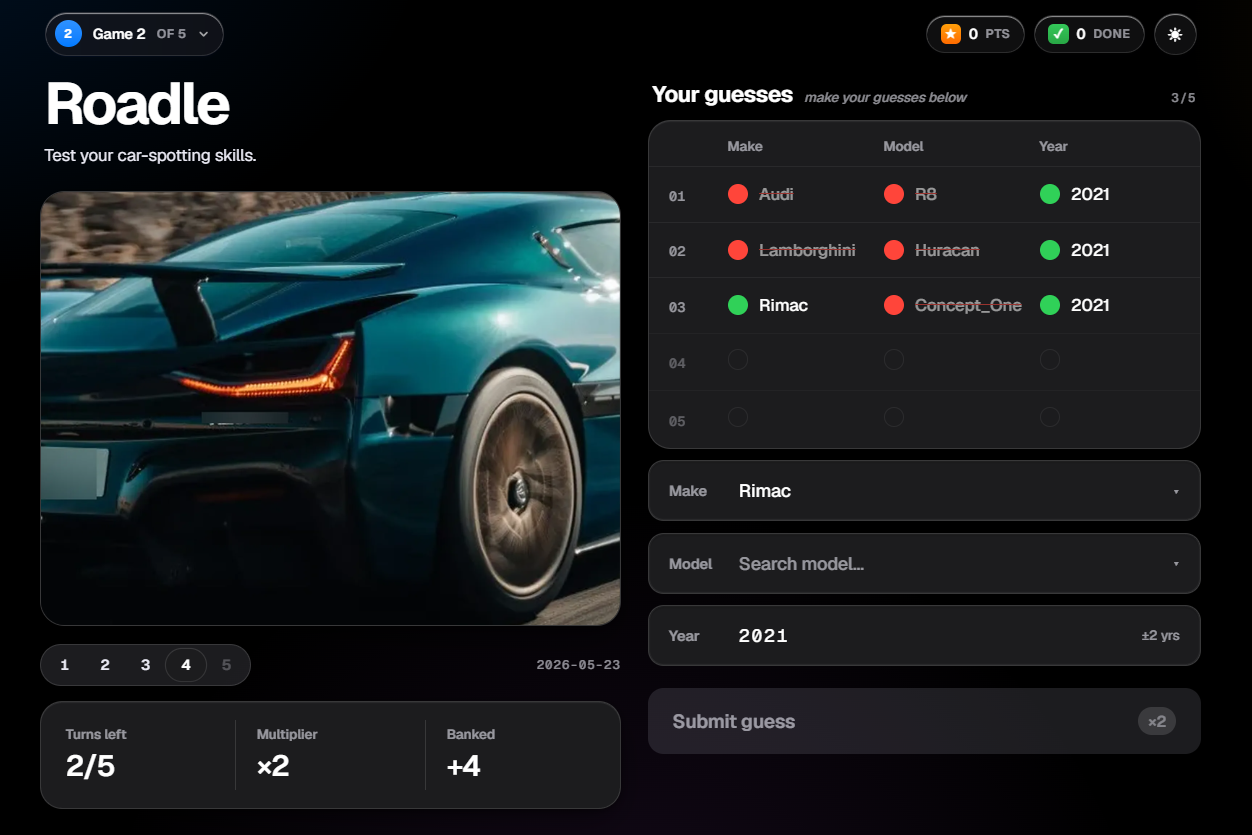Click the orange star points icon
This screenshot has height=835, width=1252.
951,34
